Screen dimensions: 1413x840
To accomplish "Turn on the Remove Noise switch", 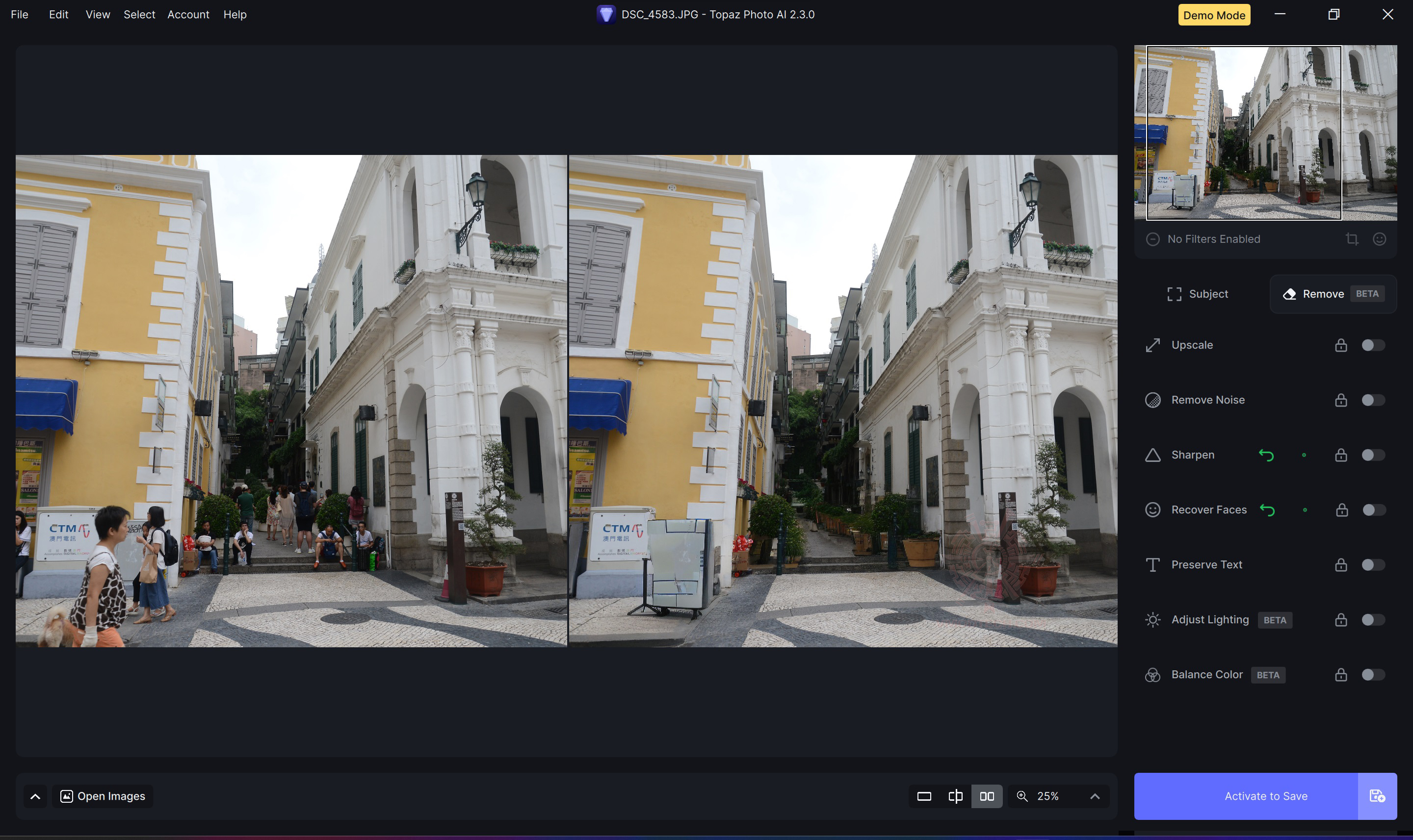I will pos(1373,400).
